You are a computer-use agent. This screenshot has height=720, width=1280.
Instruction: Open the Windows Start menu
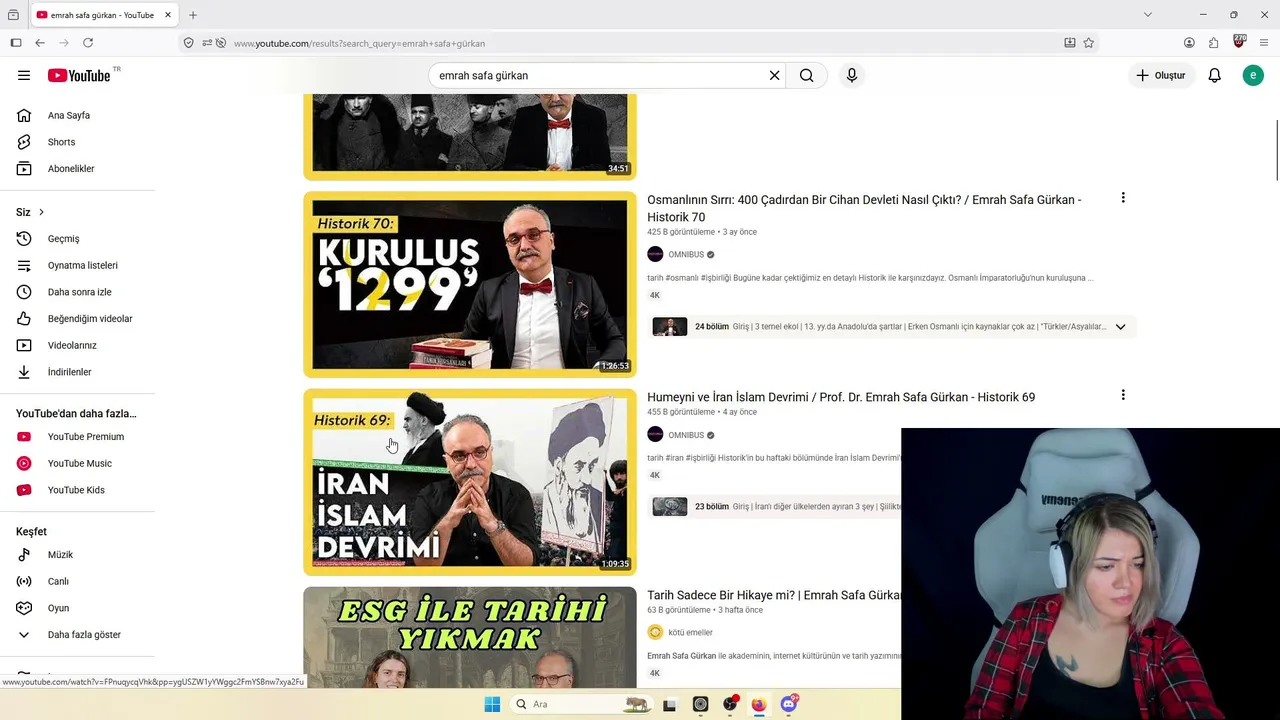tap(492, 704)
